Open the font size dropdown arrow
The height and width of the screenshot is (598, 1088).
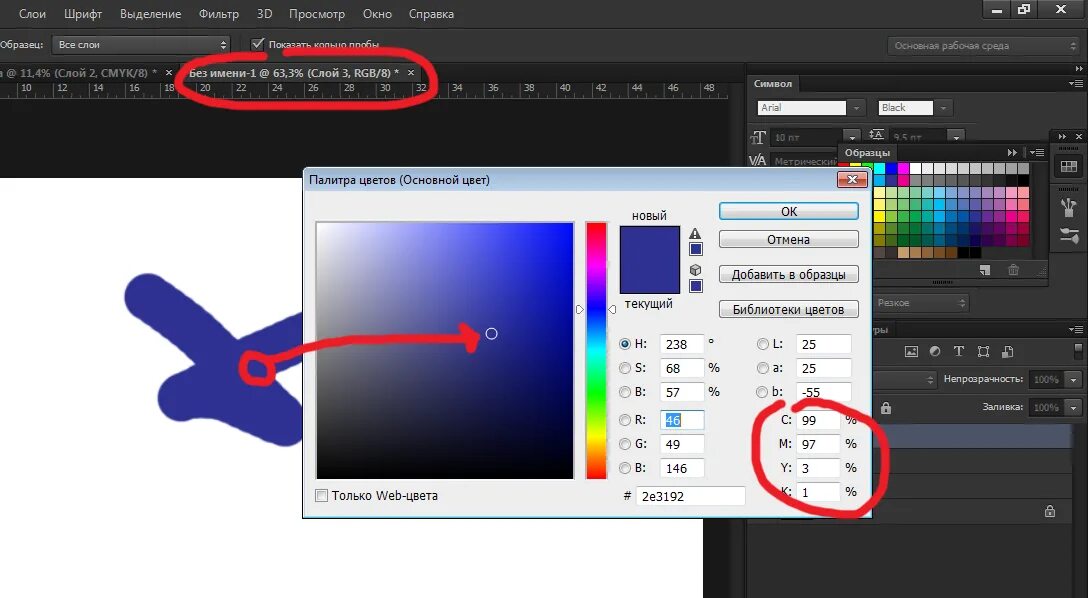(851, 137)
